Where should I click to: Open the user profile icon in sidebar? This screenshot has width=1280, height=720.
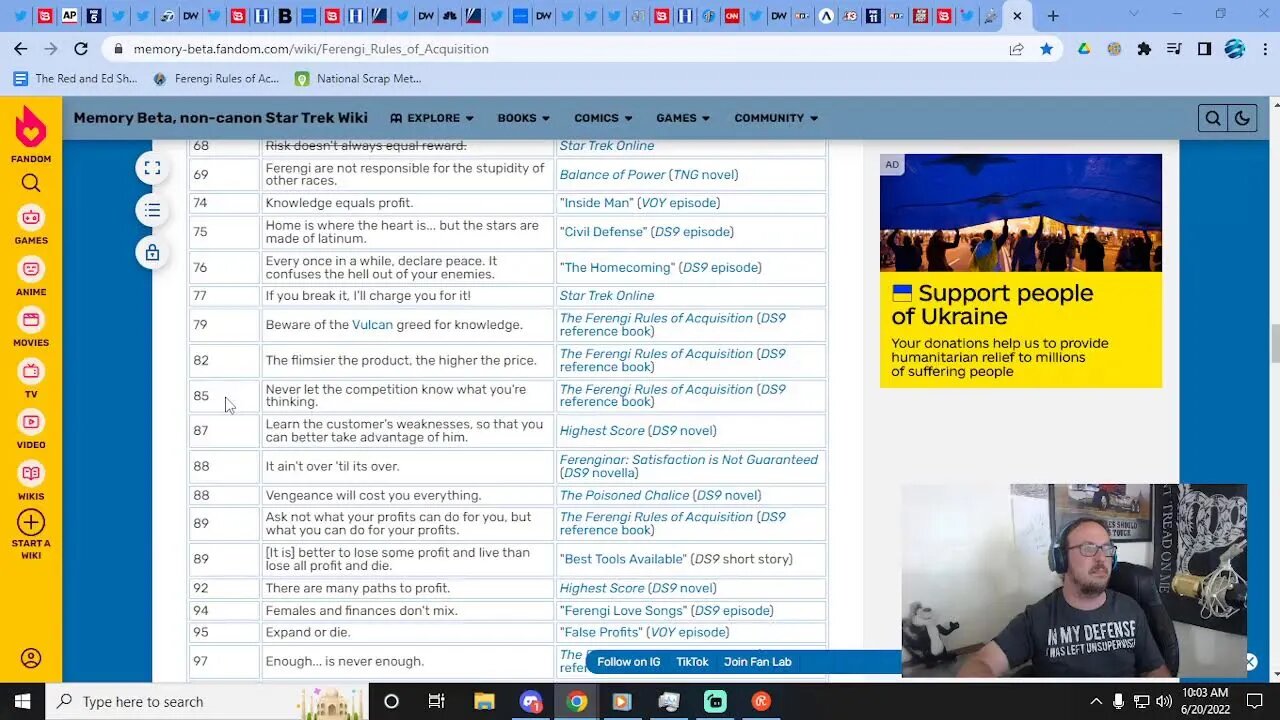[x=31, y=658]
